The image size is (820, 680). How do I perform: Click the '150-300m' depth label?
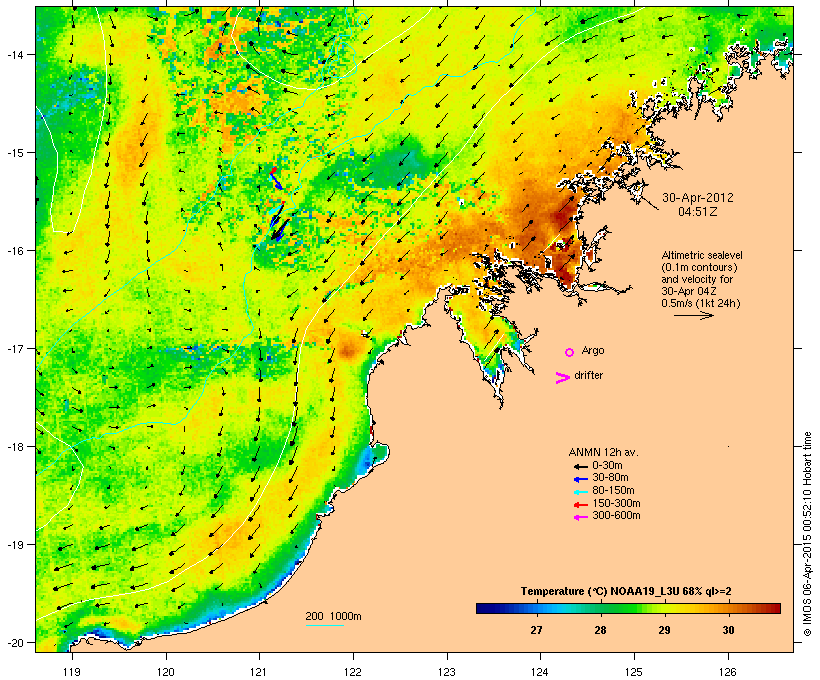point(616,504)
